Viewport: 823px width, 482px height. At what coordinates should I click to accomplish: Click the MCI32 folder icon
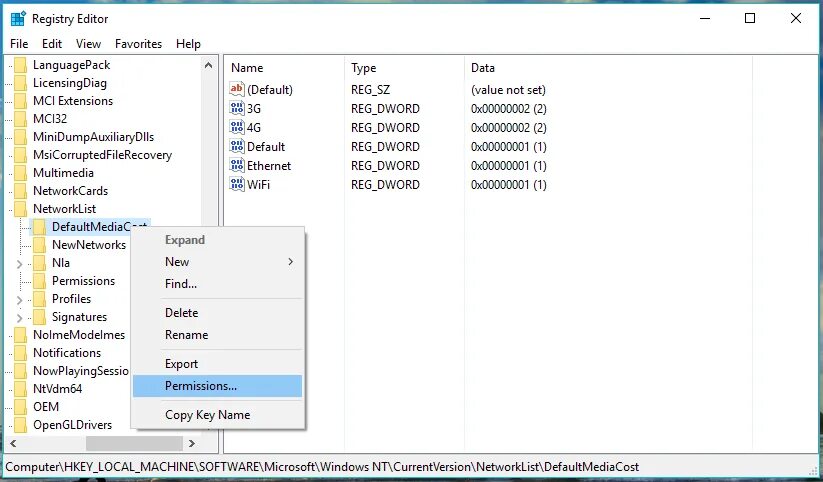(x=20, y=119)
